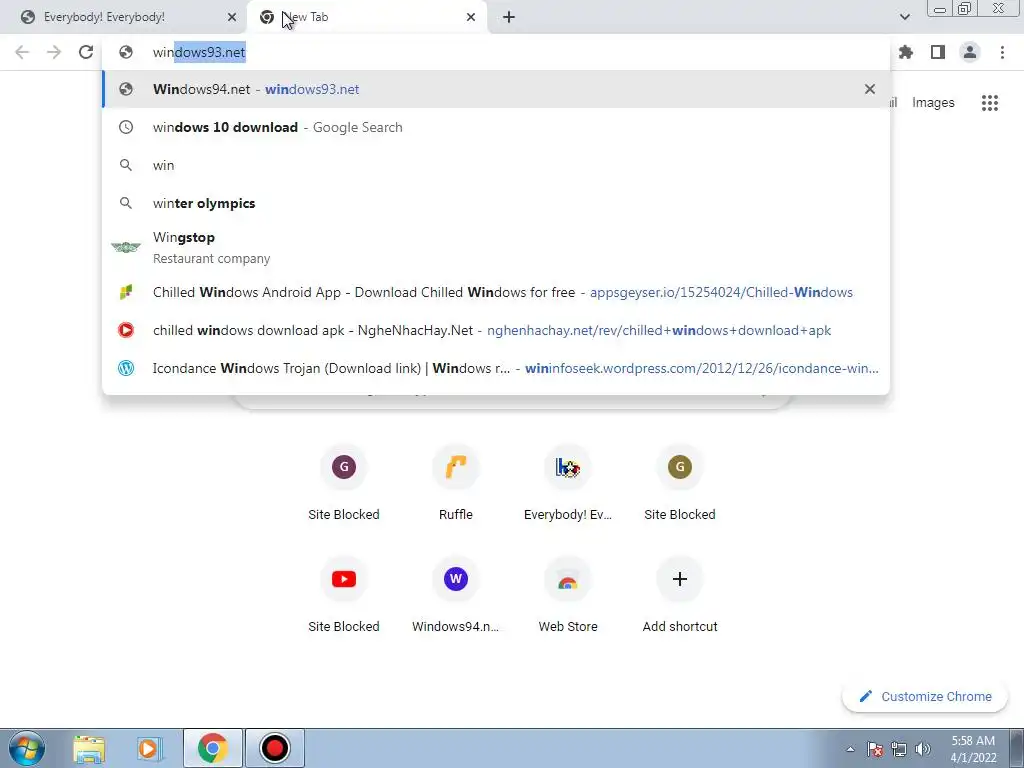Open chilled windows download apk suggestion
This screenshot has height=768, width=1024.
(496, 330)
